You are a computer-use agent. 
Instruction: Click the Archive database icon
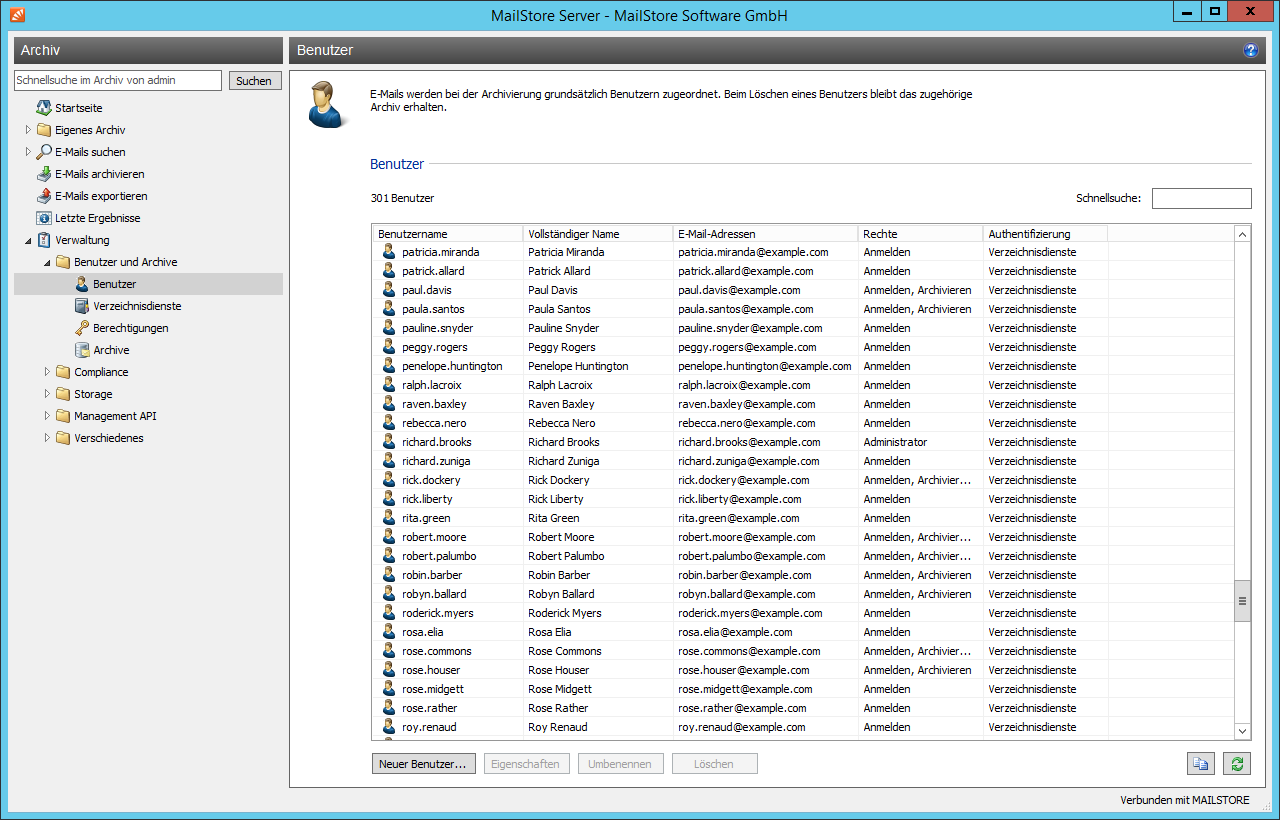click(x=82, y=350)
